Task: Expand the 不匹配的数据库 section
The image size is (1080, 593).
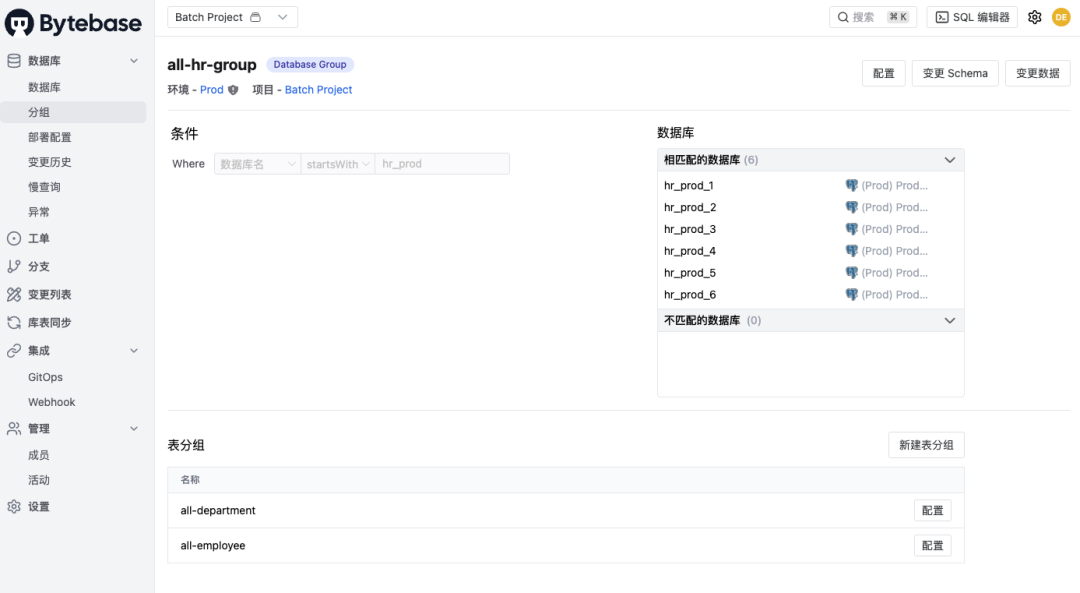Action: click(950, 321)
